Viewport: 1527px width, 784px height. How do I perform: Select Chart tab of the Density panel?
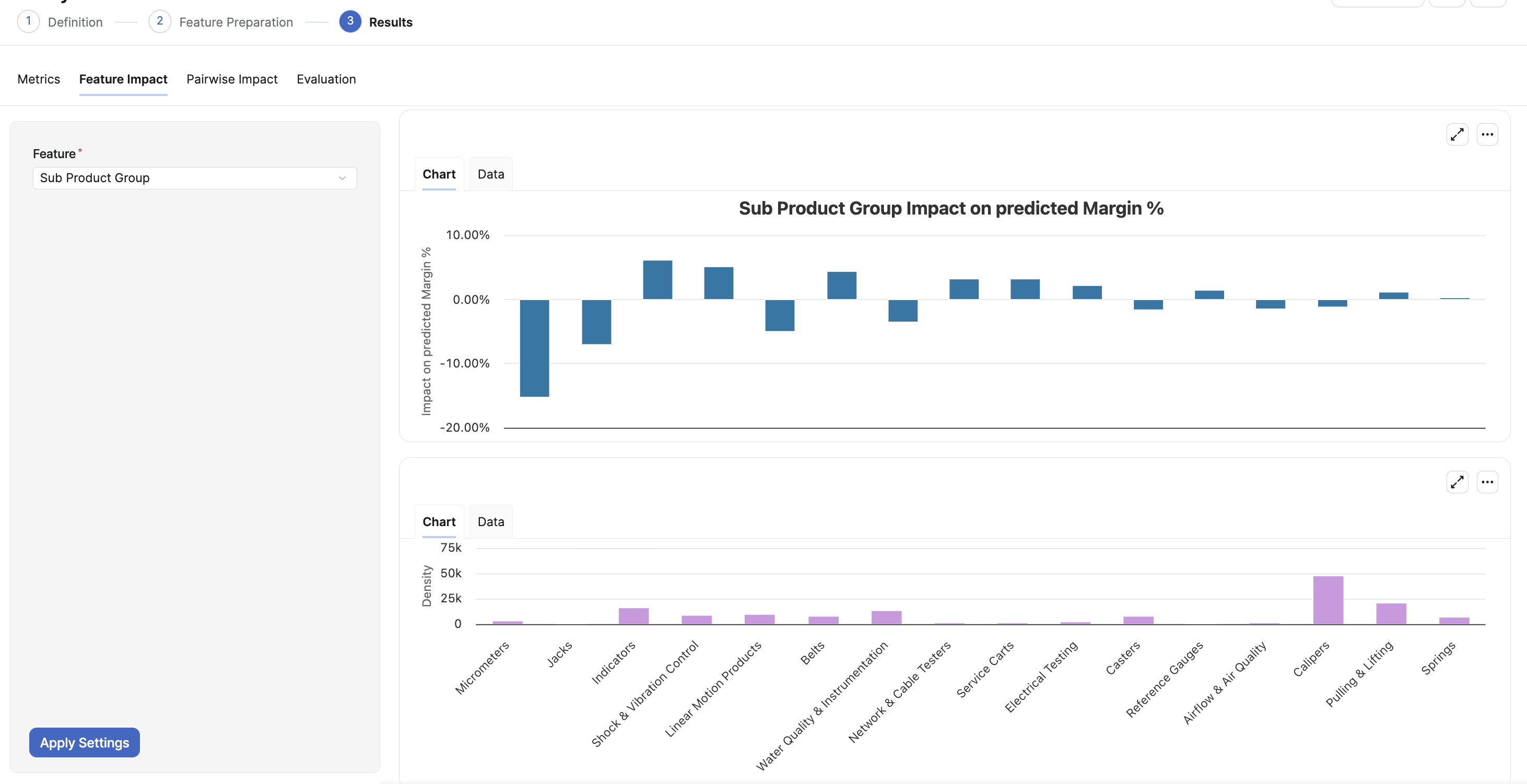coord(439,522)
